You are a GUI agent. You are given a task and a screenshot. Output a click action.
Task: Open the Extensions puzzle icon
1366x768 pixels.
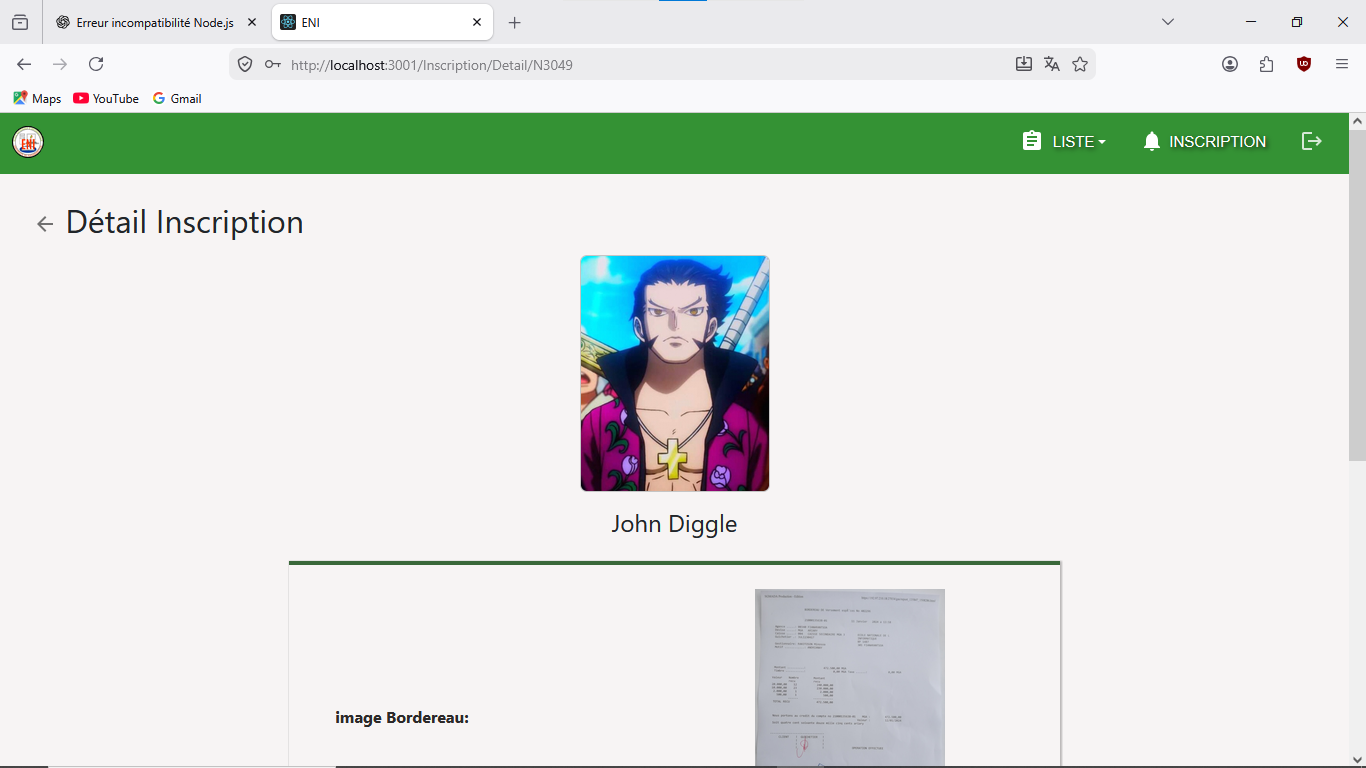1267,64
